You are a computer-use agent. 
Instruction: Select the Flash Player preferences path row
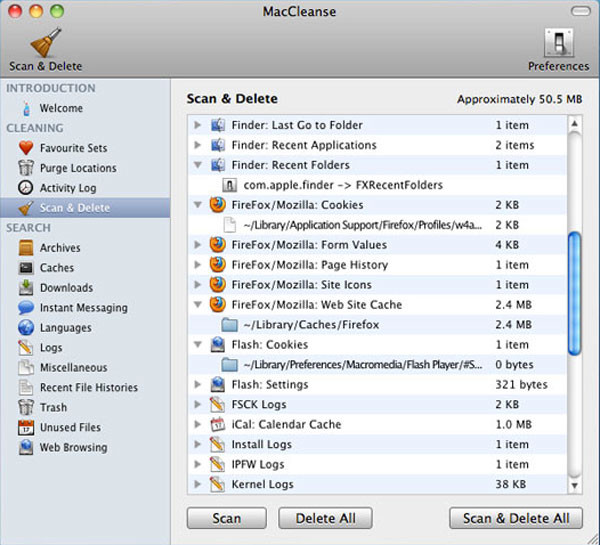point(377,364)
